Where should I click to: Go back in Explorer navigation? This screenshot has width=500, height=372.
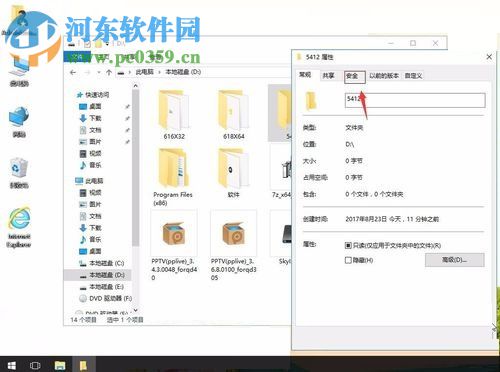click(x=73, y=72)
